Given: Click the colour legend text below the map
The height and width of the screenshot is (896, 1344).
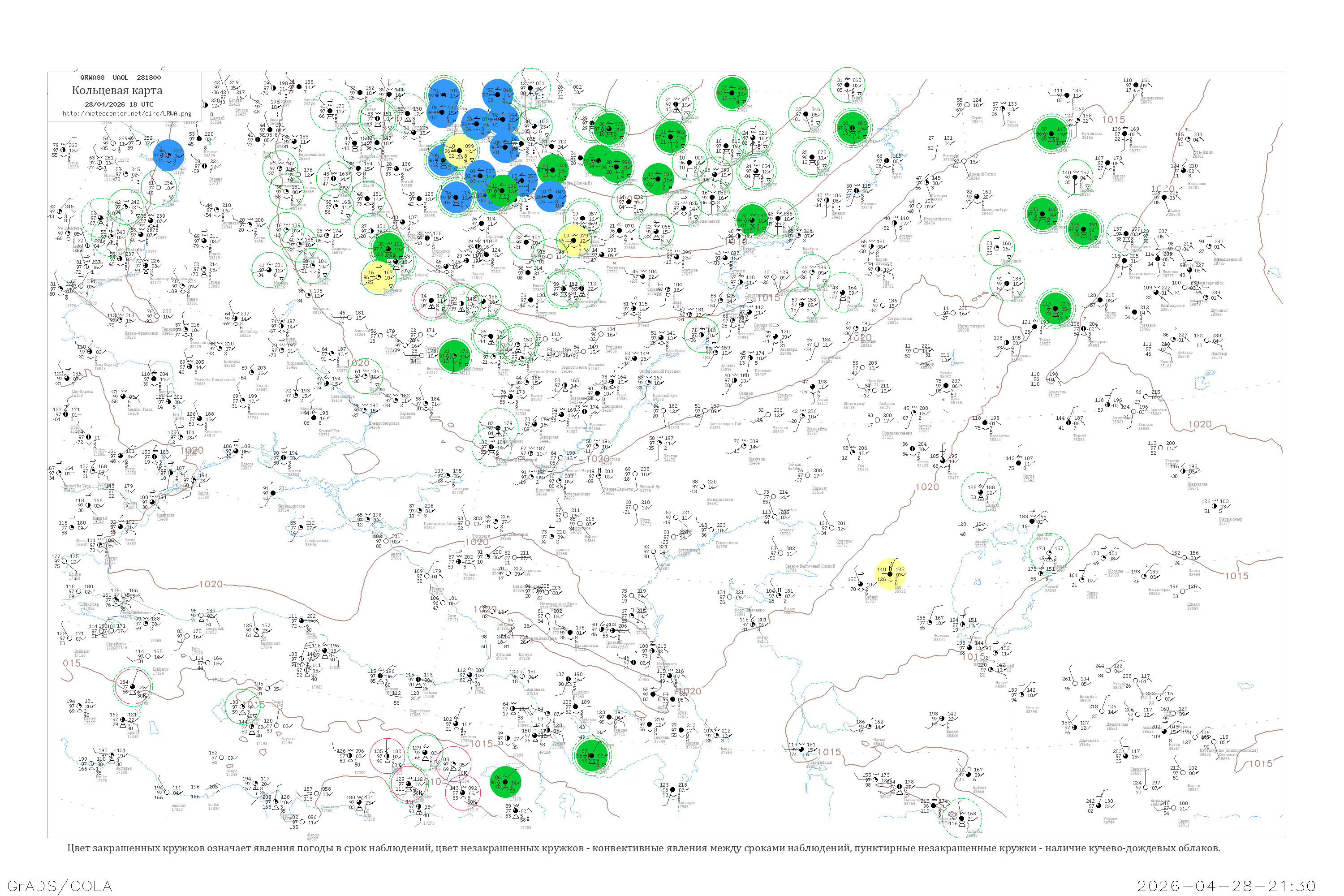Looking at the screenshot, I should point(643,848).
